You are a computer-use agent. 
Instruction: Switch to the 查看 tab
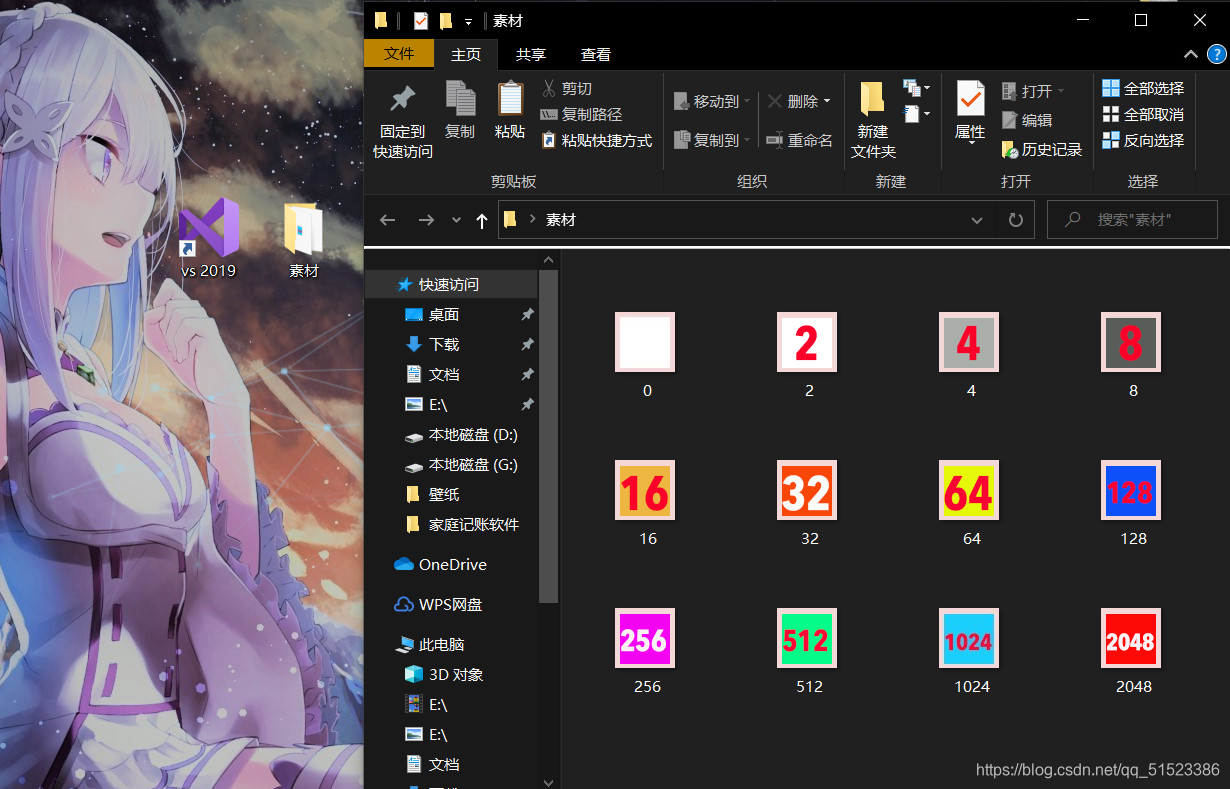coord(595,54)
